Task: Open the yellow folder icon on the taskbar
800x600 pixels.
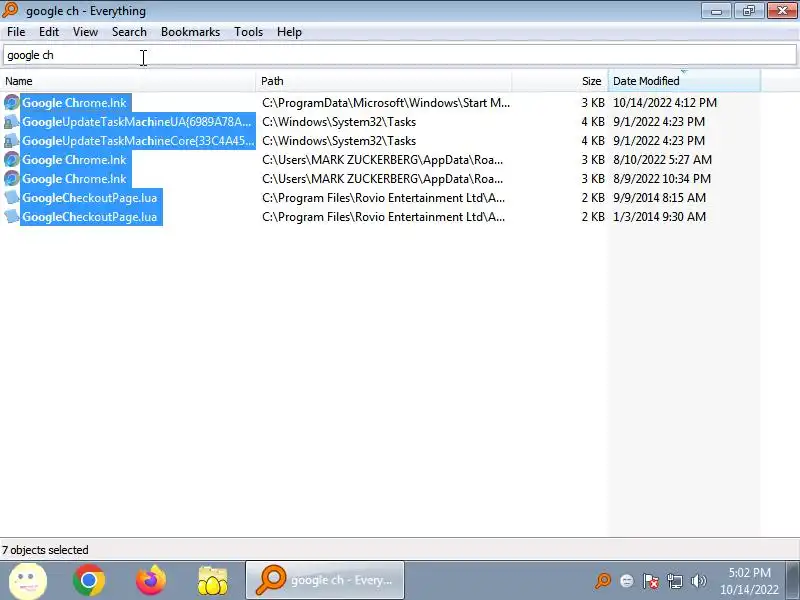Action: tap(213, 581)
